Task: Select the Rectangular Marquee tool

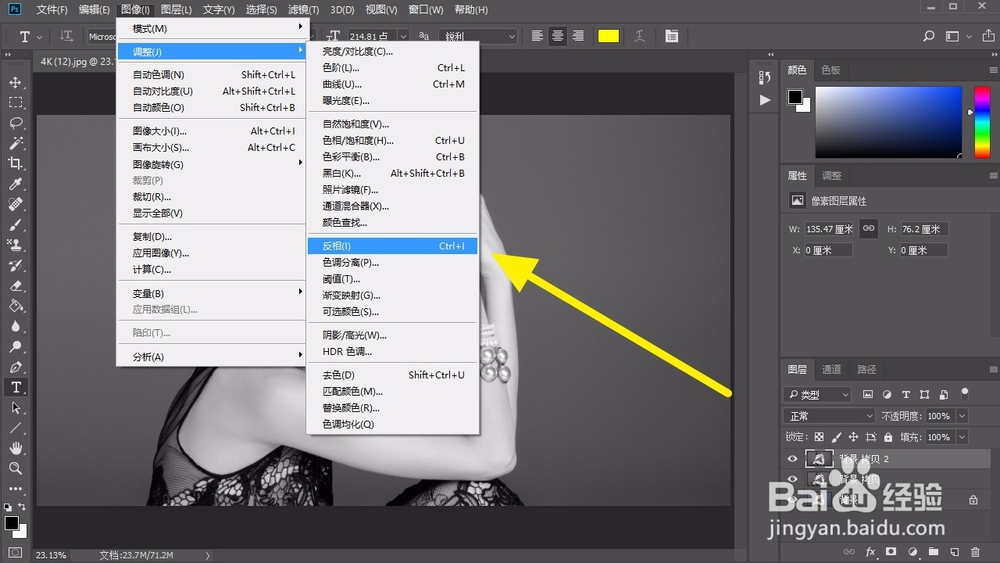Action: coord(15,103)
